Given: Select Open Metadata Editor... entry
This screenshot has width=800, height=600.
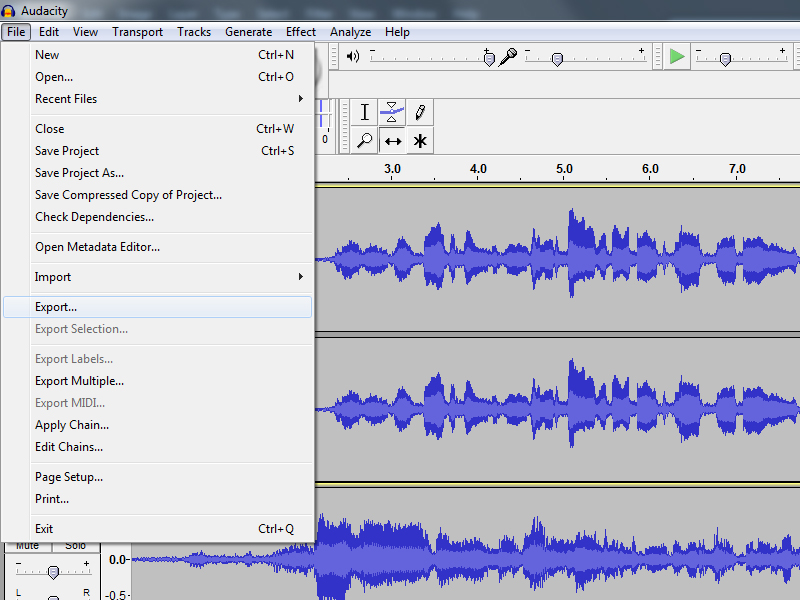Looking at the screenshot, I should (158, 246).
